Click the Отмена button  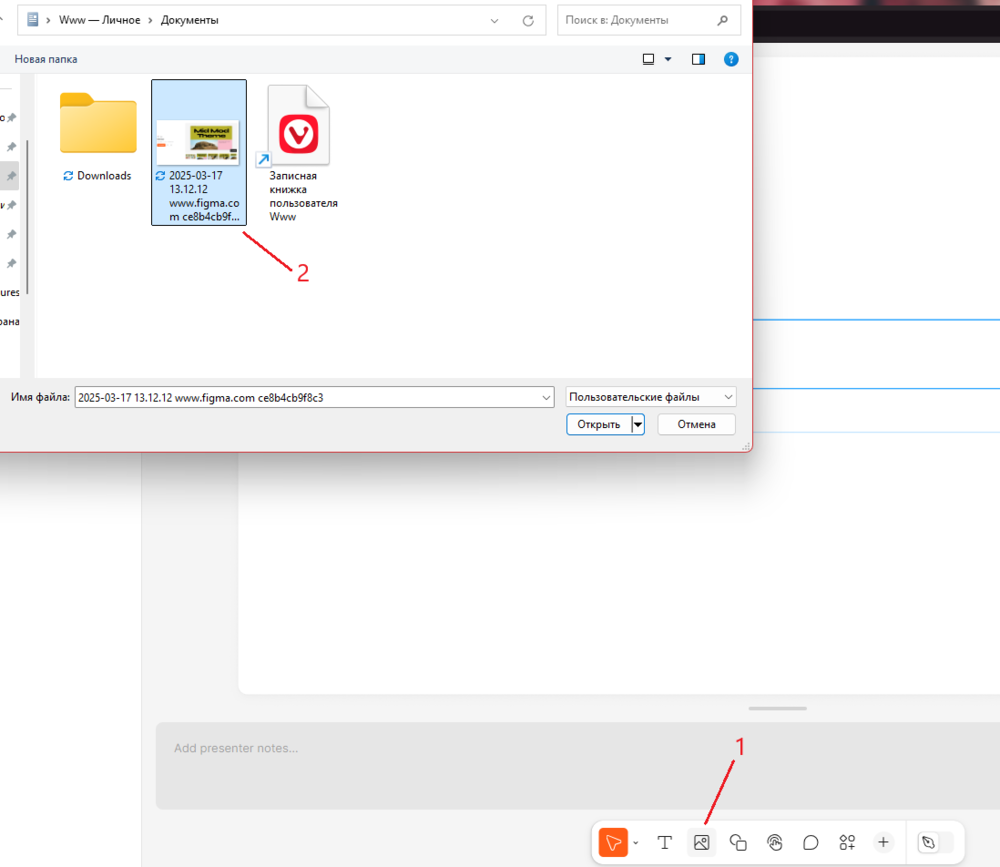(x=696, y=424)
